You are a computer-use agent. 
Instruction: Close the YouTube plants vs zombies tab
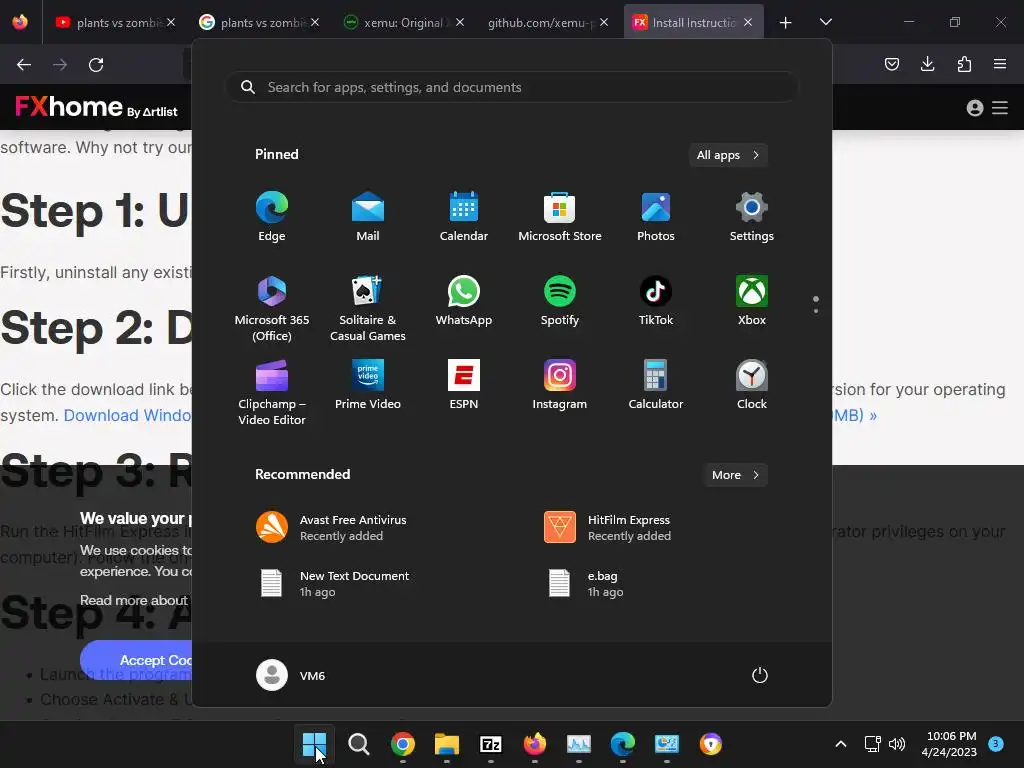point(170,22)
